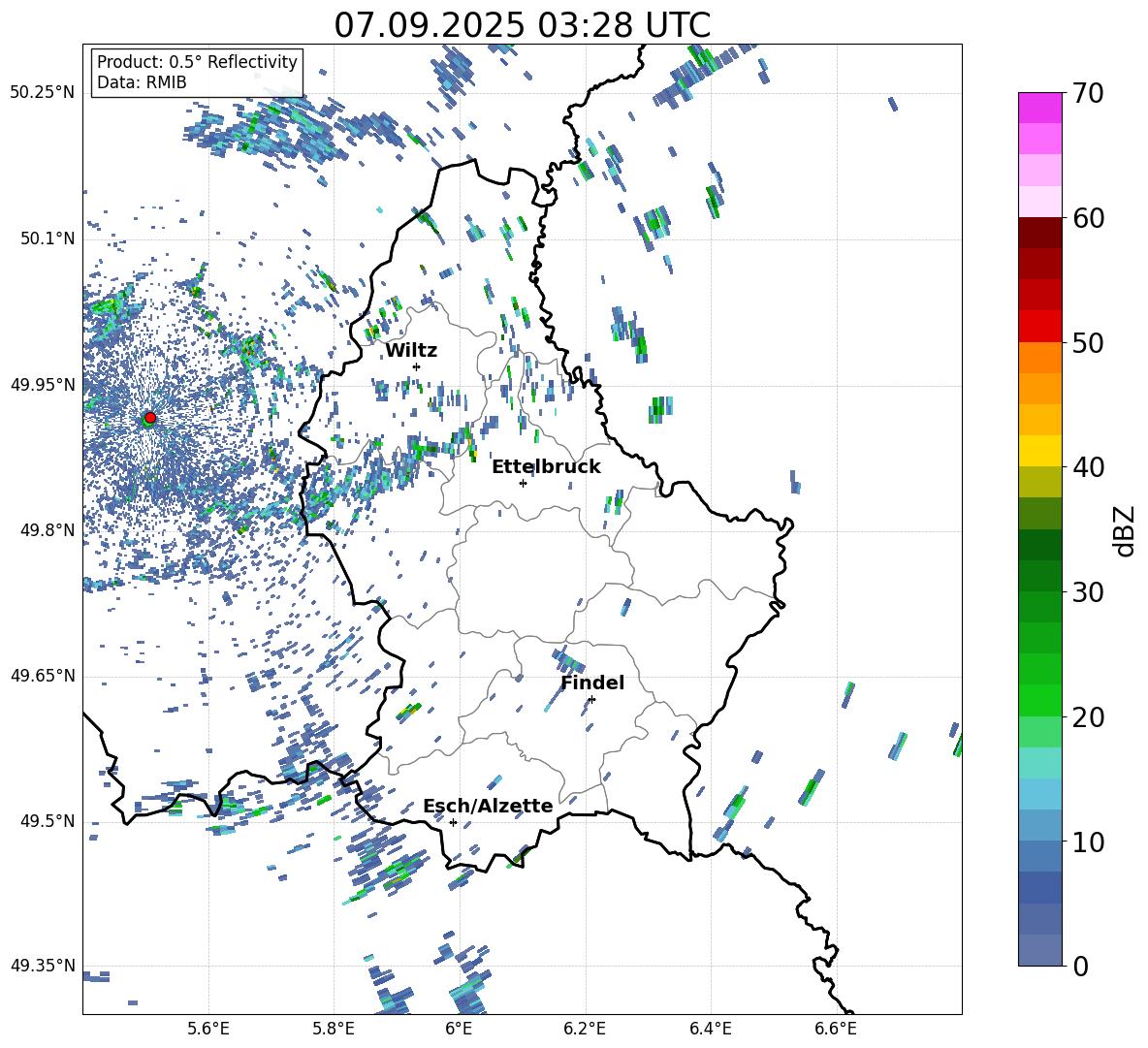This screenshot has width=1148, height=1048.
Task: Click the Product: 0.5° Reflectivity text
Action: (197, 61)
